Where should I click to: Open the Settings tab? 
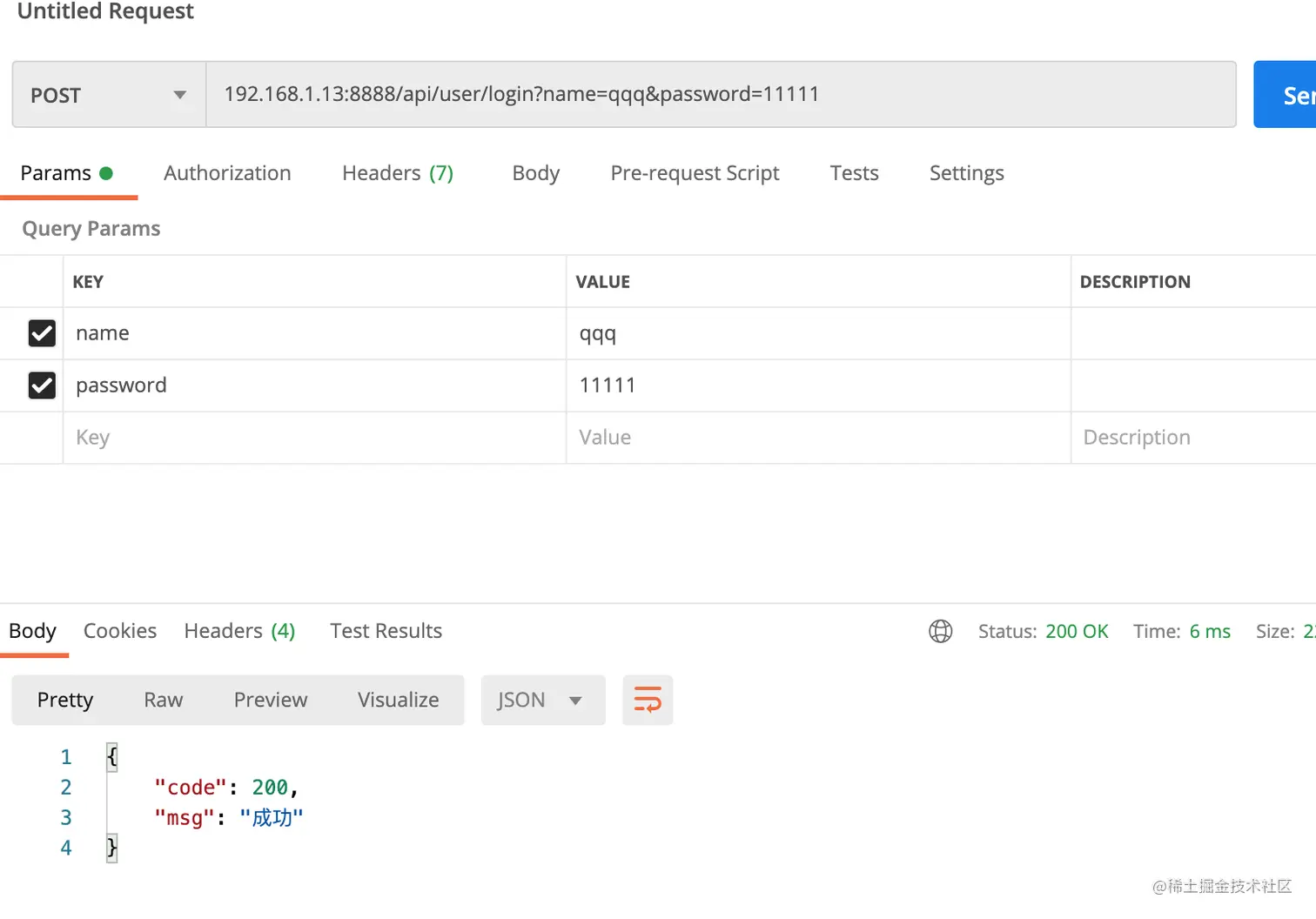click(966, 173)
